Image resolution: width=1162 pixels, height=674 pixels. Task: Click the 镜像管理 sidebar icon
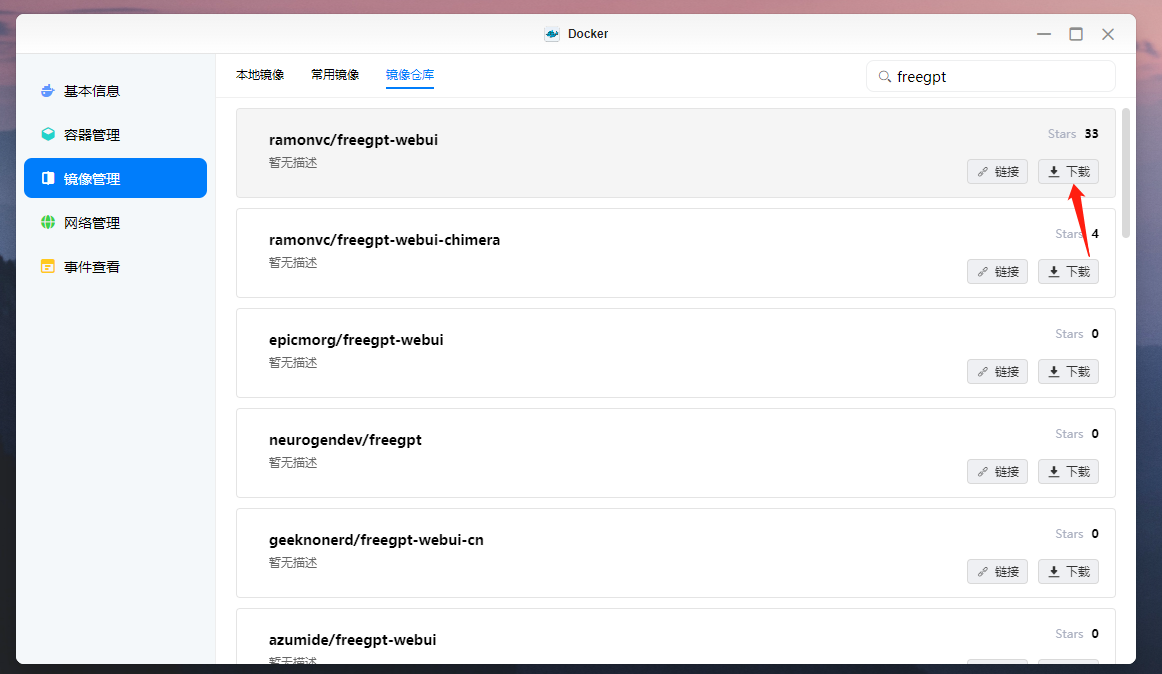47,179
